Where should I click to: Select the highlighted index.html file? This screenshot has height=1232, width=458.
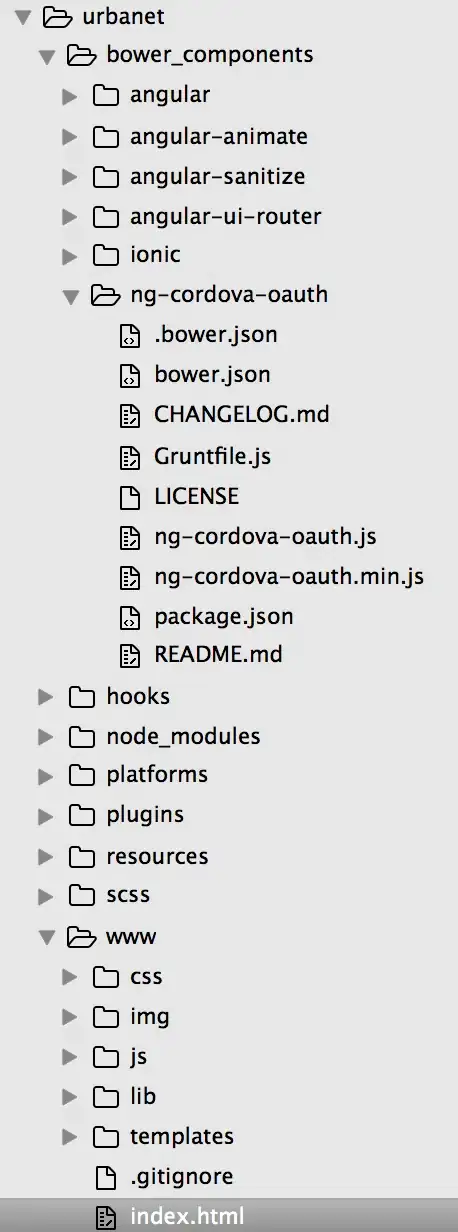(x=229, y=1217)
